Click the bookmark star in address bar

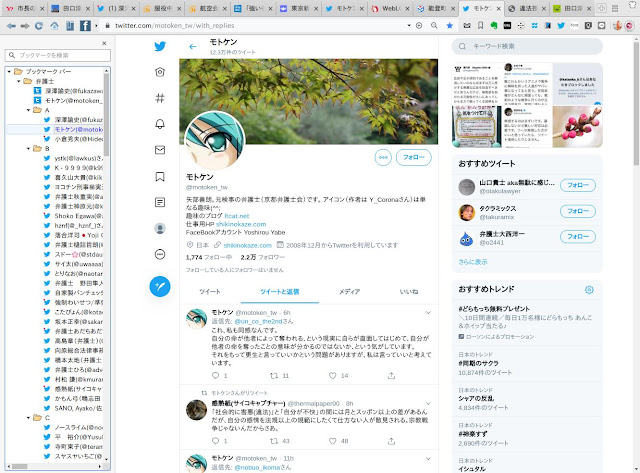[x=449, y=25]
